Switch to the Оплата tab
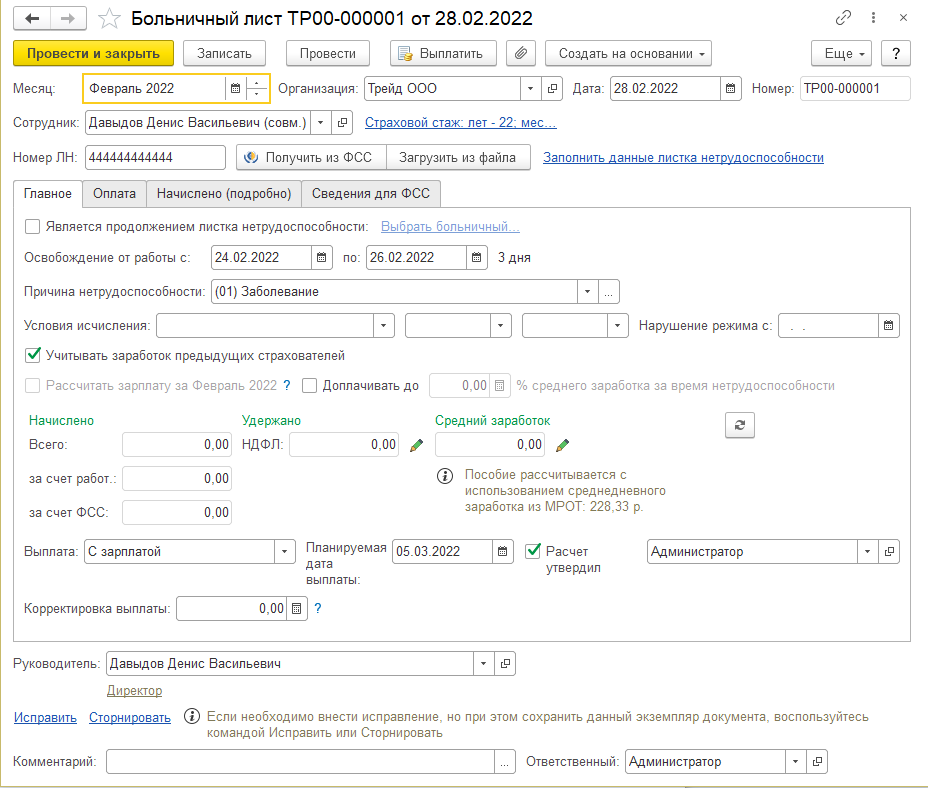This screenshot has height=788, width=928. point(114,194)
